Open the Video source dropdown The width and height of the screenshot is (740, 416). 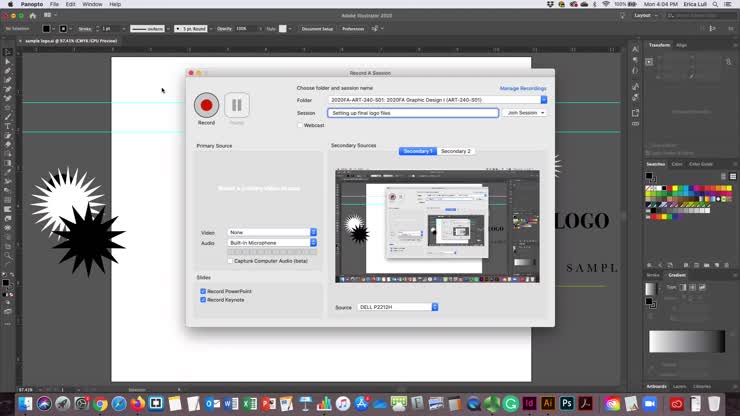272,232
